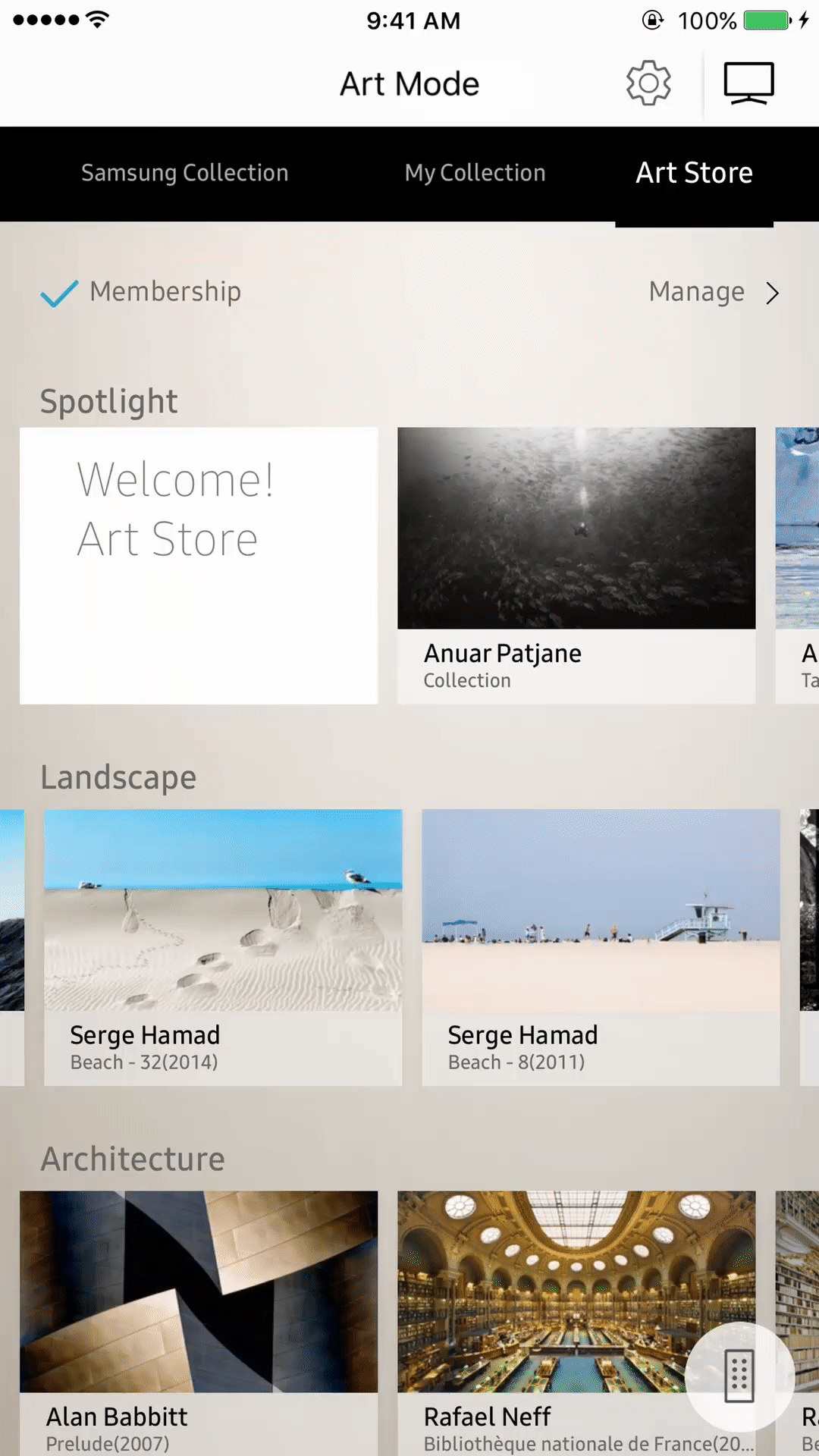This screenshot has width=819, height=1456.
Task: Tap the Rafael Neff name text
Action: [487, 1417]
